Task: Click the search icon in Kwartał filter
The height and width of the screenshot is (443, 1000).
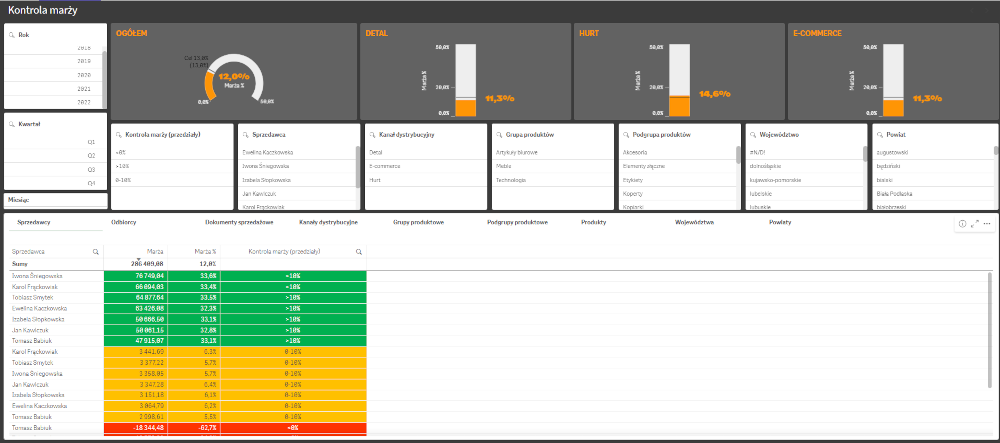Action: [12, 124]
